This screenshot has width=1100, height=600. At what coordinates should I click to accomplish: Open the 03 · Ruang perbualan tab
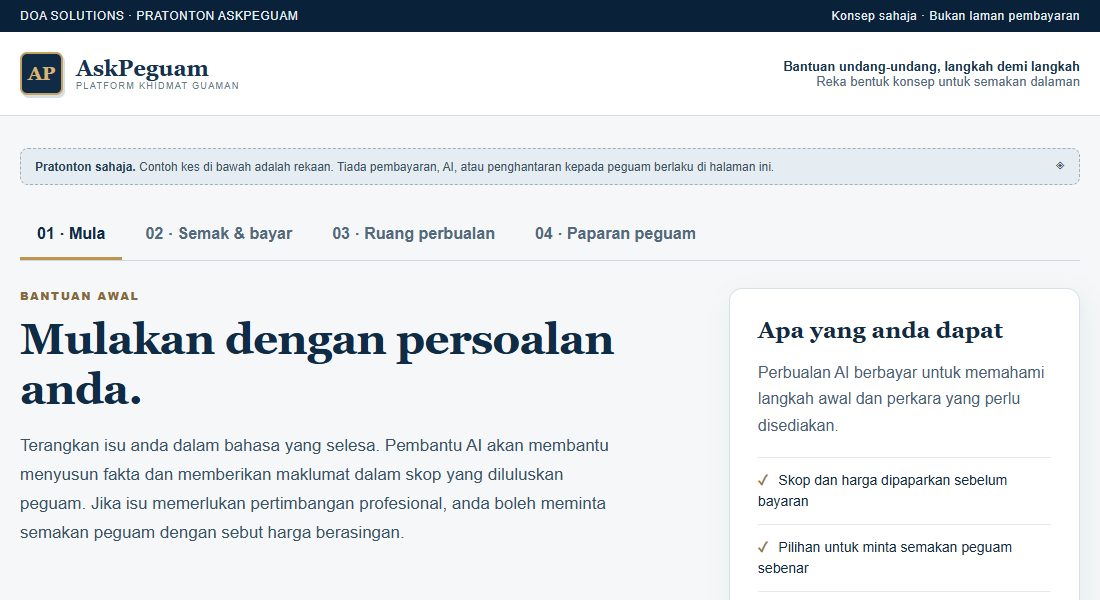[x=414, y=234]
